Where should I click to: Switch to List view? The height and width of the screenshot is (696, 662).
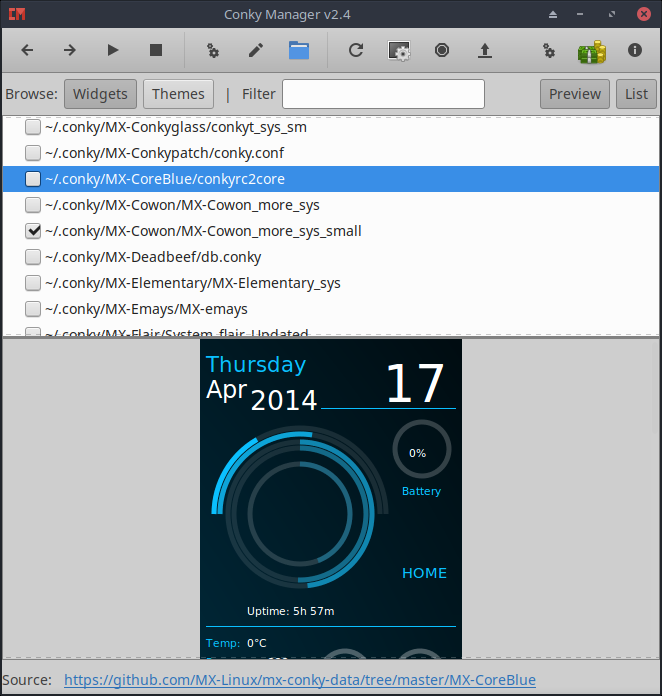[636, 94]
